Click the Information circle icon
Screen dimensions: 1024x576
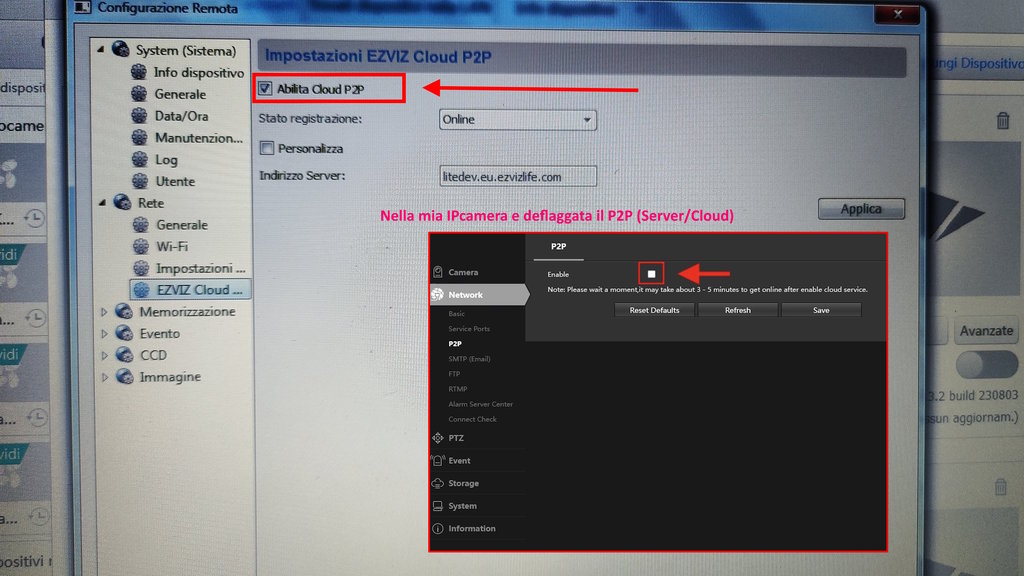(438, 528)
